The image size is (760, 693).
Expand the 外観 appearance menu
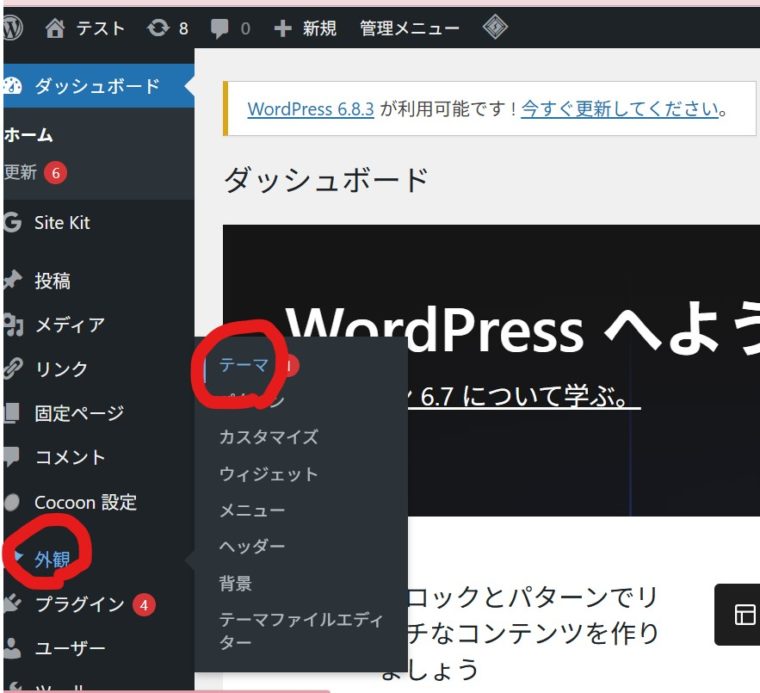(52, 559)
